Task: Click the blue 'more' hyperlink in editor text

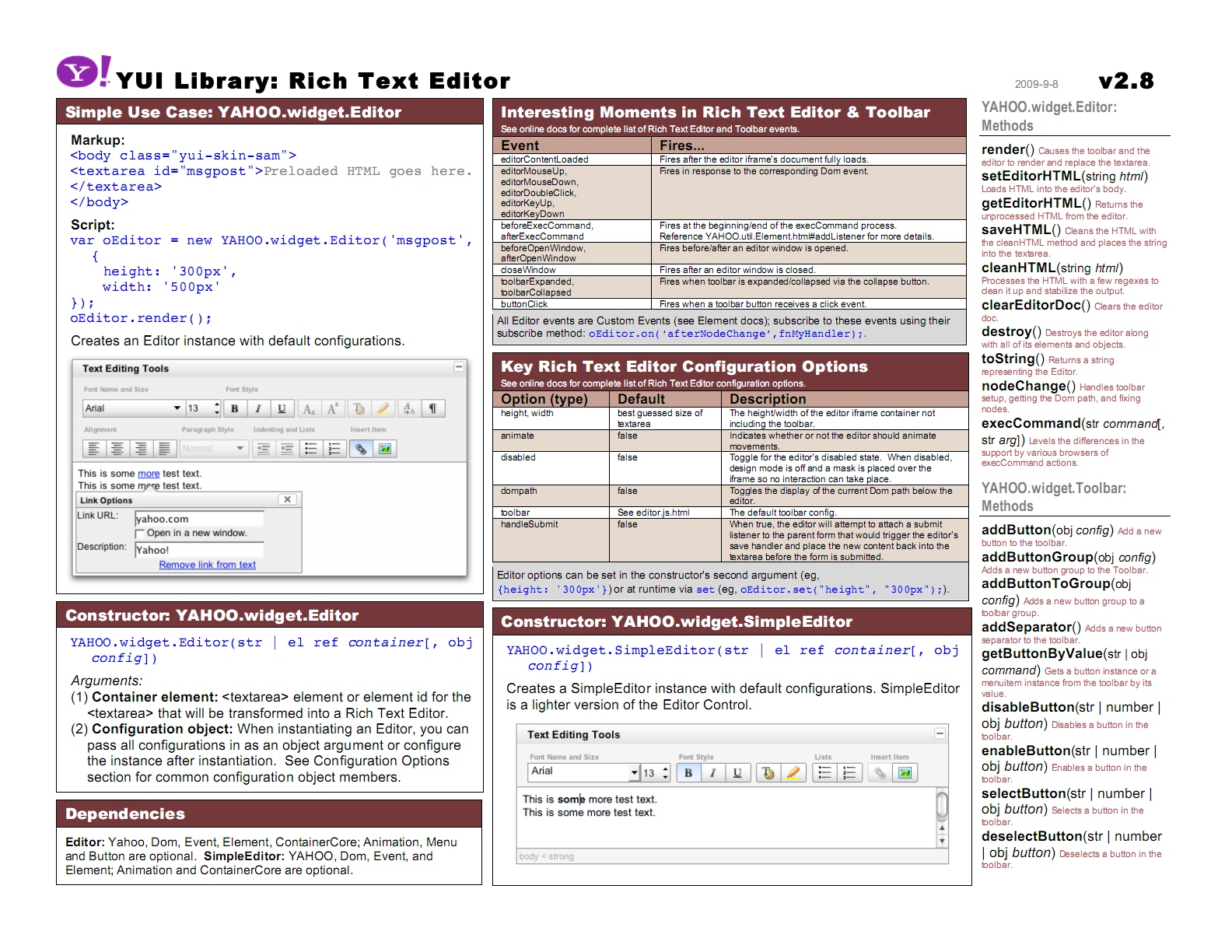Action: pyautogui.click(x=149, y=474)
